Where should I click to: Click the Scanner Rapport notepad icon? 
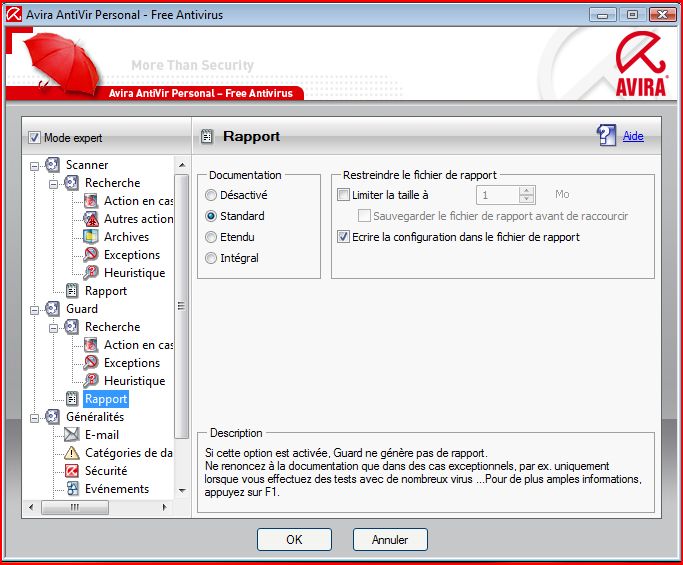[x=72, y=291]
